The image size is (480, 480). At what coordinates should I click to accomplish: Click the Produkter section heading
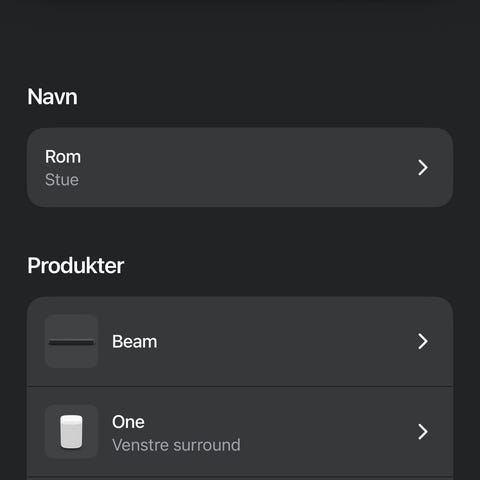click(76, 266)
